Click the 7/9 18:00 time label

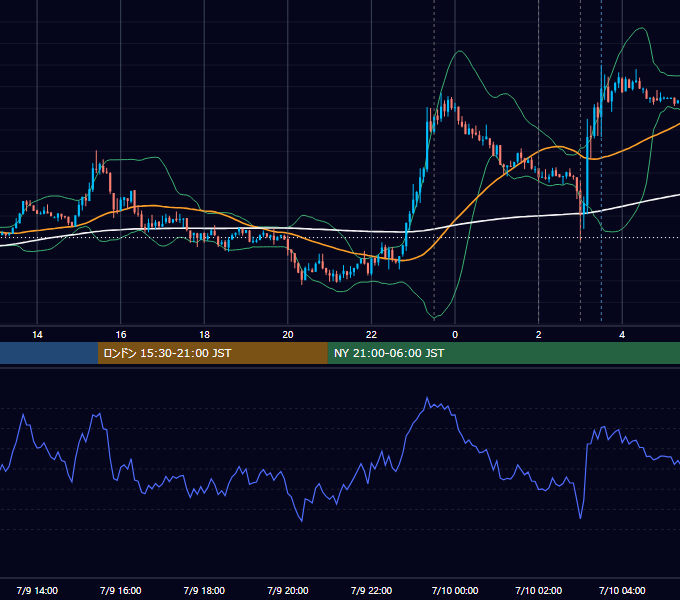(x=204, y=590)
